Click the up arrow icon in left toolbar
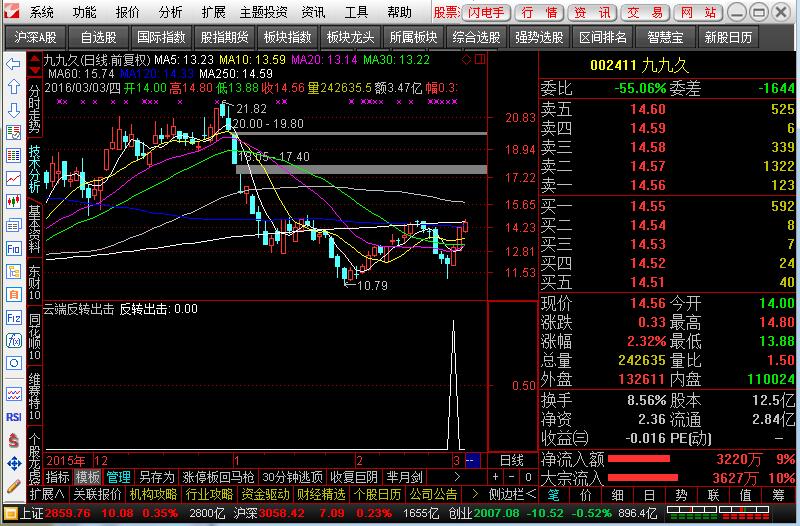Image resolution: width=800 pixels, height=526 pixels. [x=13, y=86]
